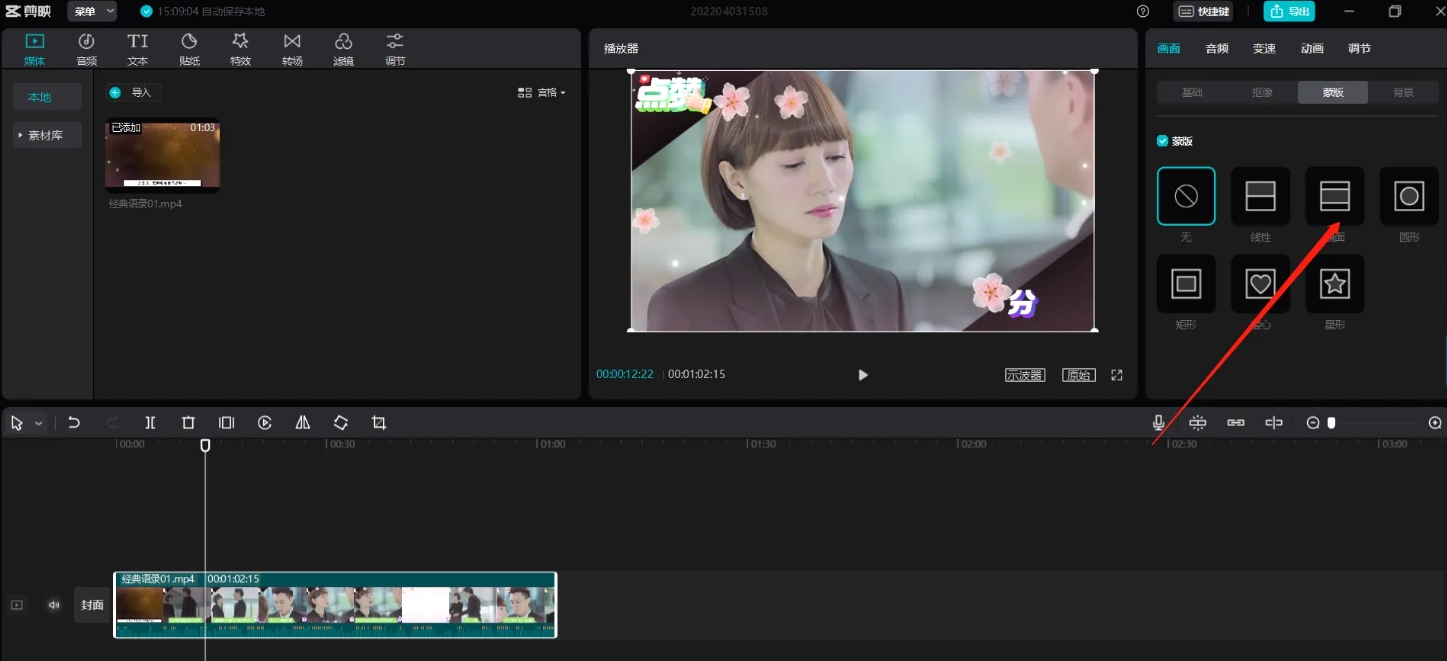Select the crop tool in timeline toolbar
Image resolution: width=1447 pixels, height=661 pixels.
(x=378, y=422)
